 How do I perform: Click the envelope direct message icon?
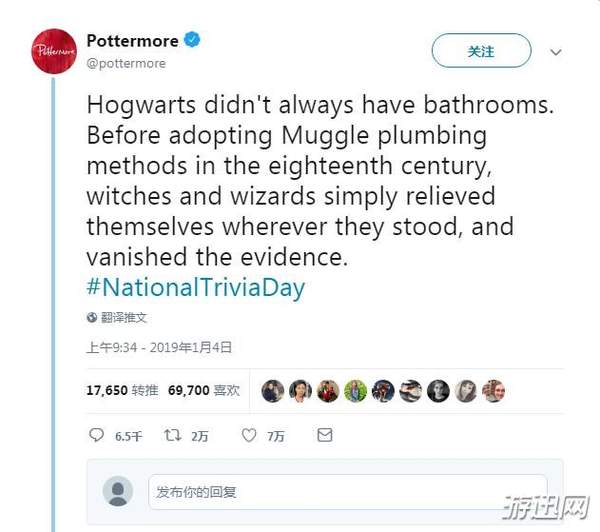click(325, 435)
